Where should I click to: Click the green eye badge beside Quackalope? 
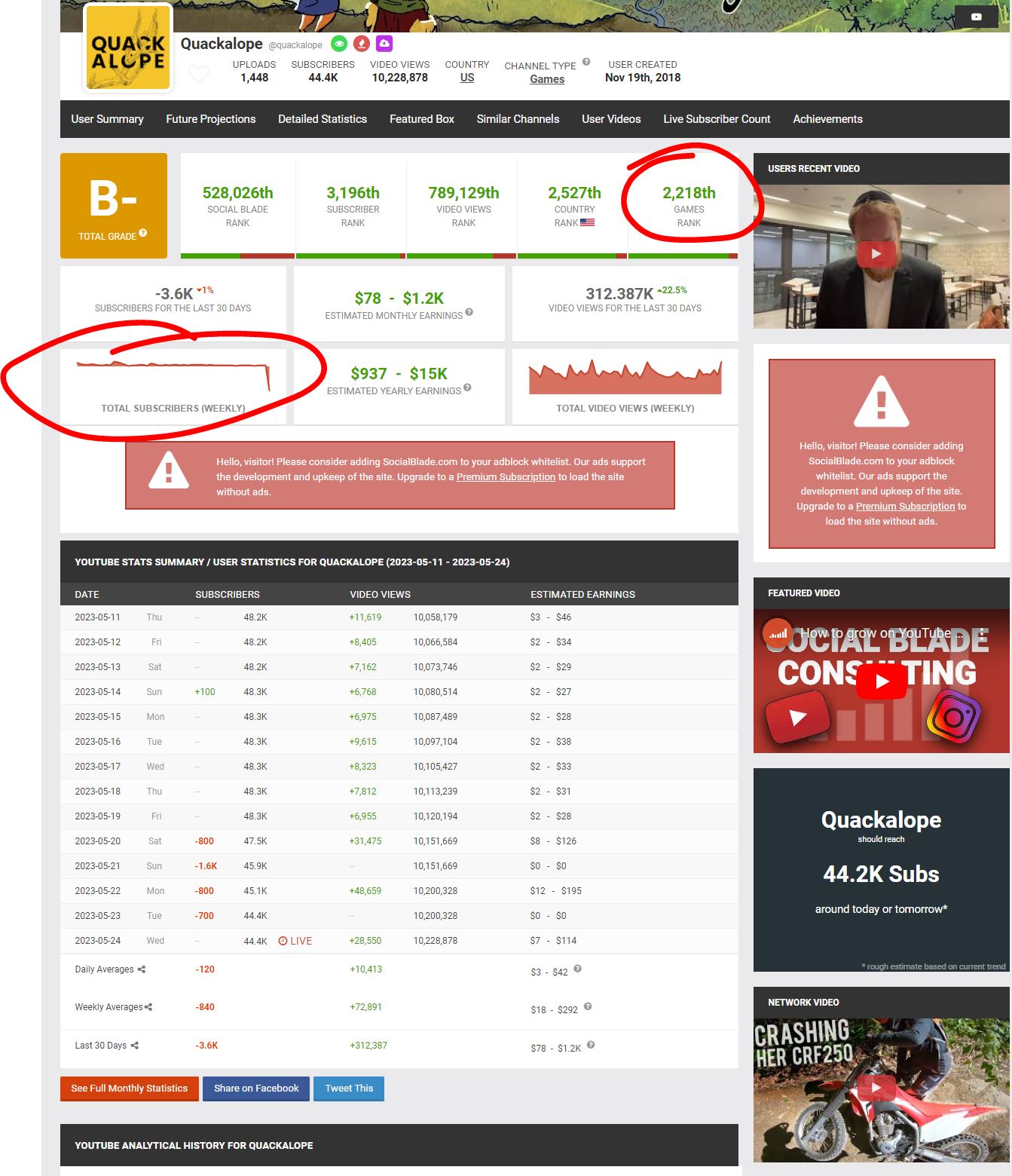pyautogui.click(x=340, y=44)
